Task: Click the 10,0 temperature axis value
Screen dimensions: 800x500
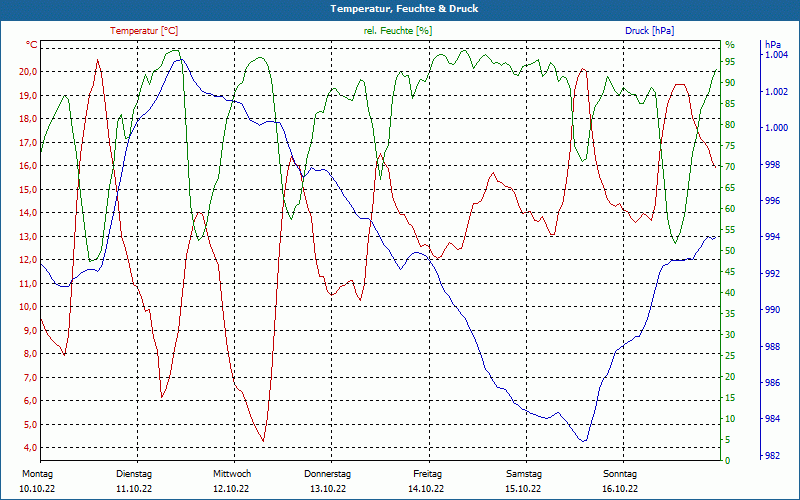Action: click(28, 307)
